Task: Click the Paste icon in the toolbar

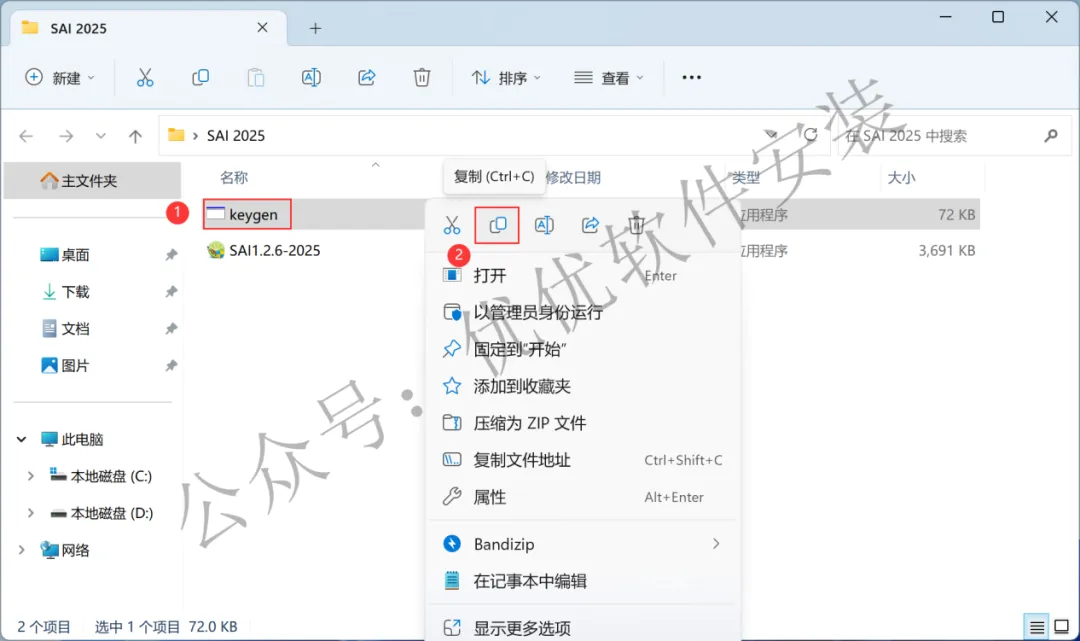Action: [256, 78]
